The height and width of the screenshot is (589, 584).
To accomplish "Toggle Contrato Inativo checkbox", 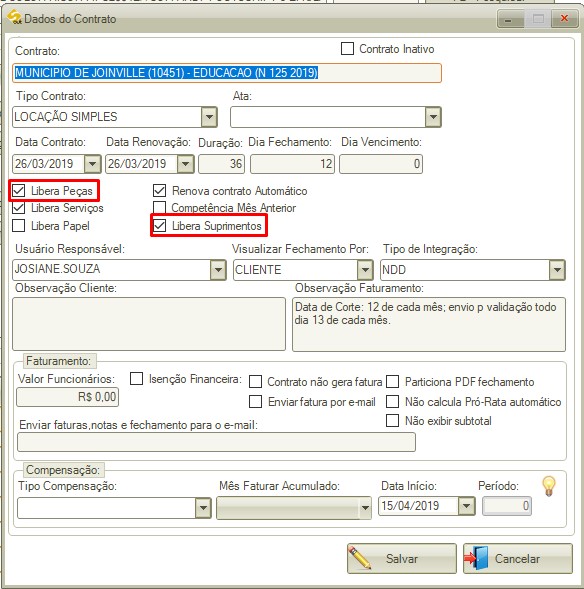I will tap(347, 48).
